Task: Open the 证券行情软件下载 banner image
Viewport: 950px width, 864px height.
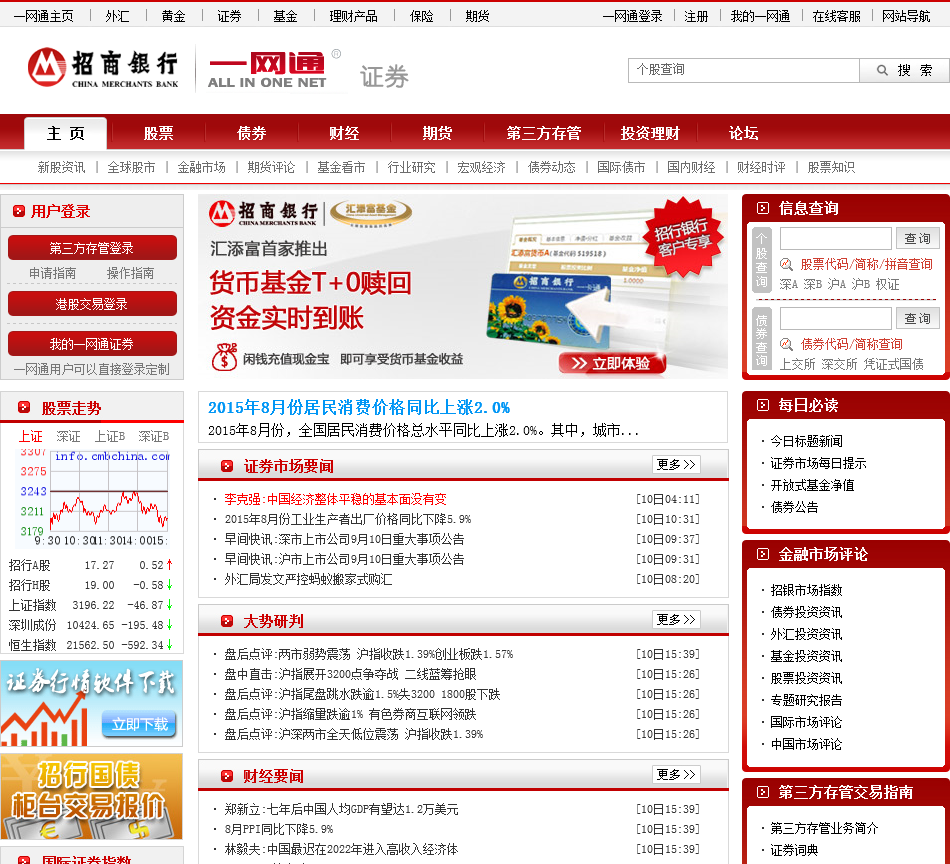Action: [x=91, y=703]
